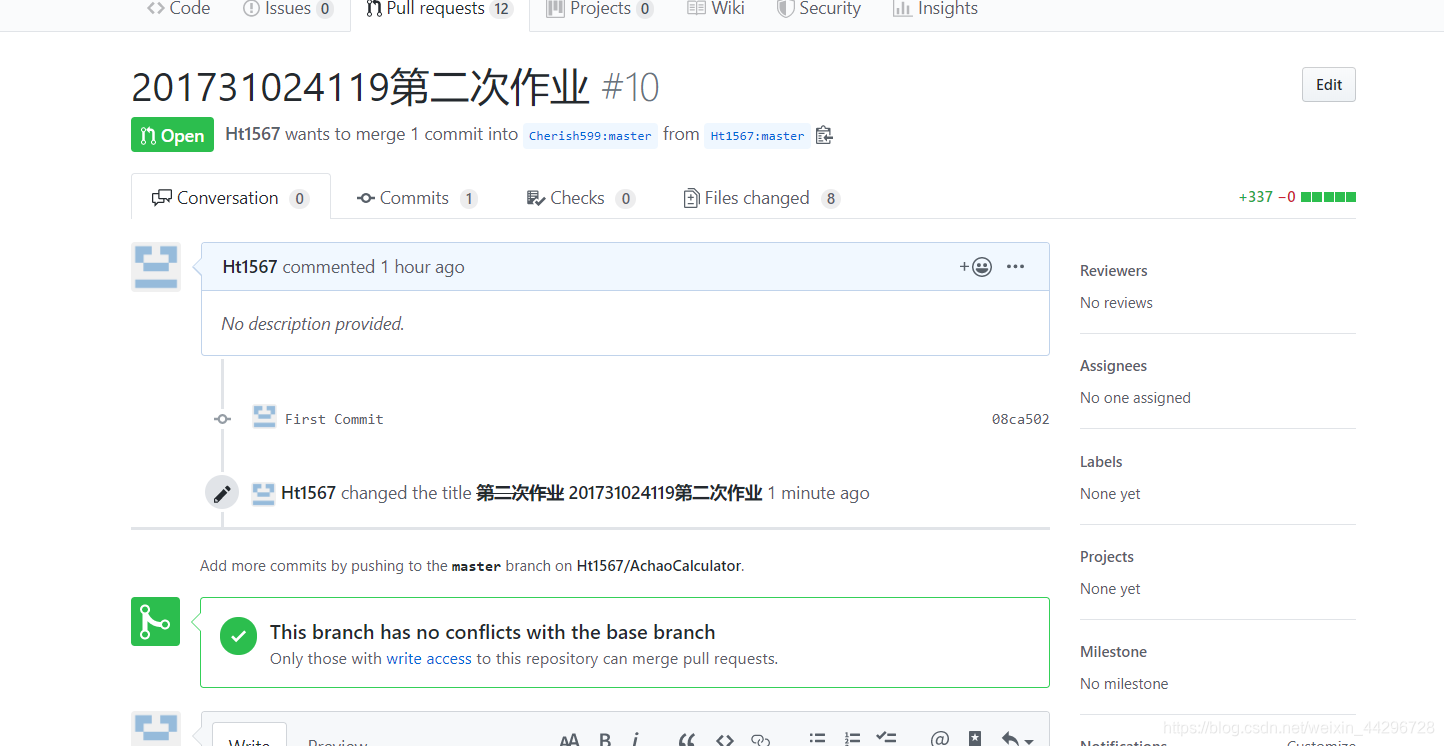Insert a blockquote in the comment editor

(x=687, y=738)
